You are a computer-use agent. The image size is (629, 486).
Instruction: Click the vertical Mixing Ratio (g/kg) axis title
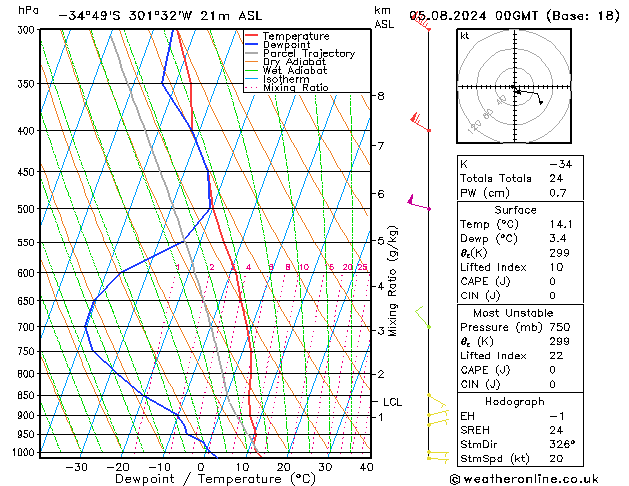392,281
